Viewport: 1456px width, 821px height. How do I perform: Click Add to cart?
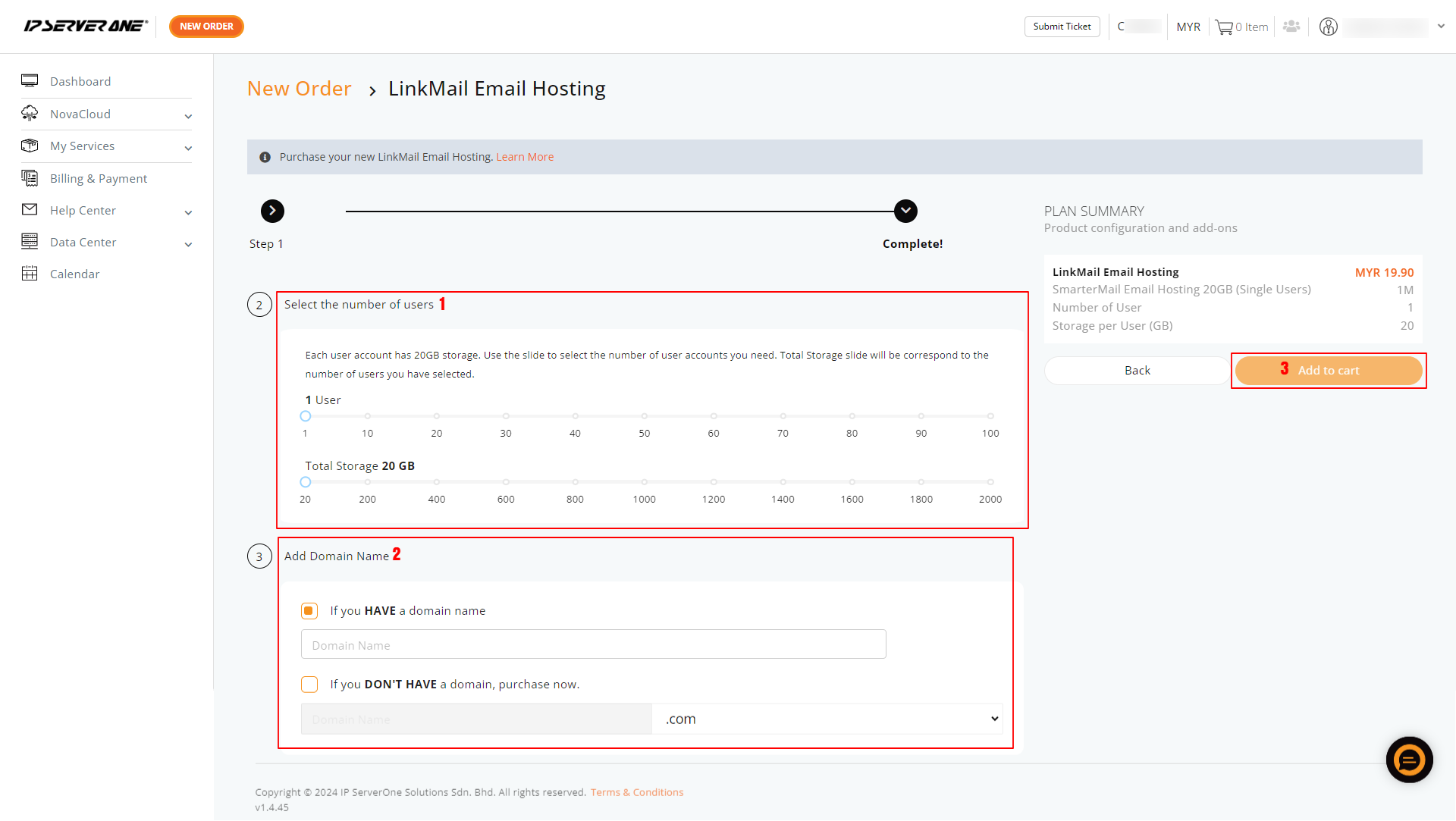tap(1329, 371)
